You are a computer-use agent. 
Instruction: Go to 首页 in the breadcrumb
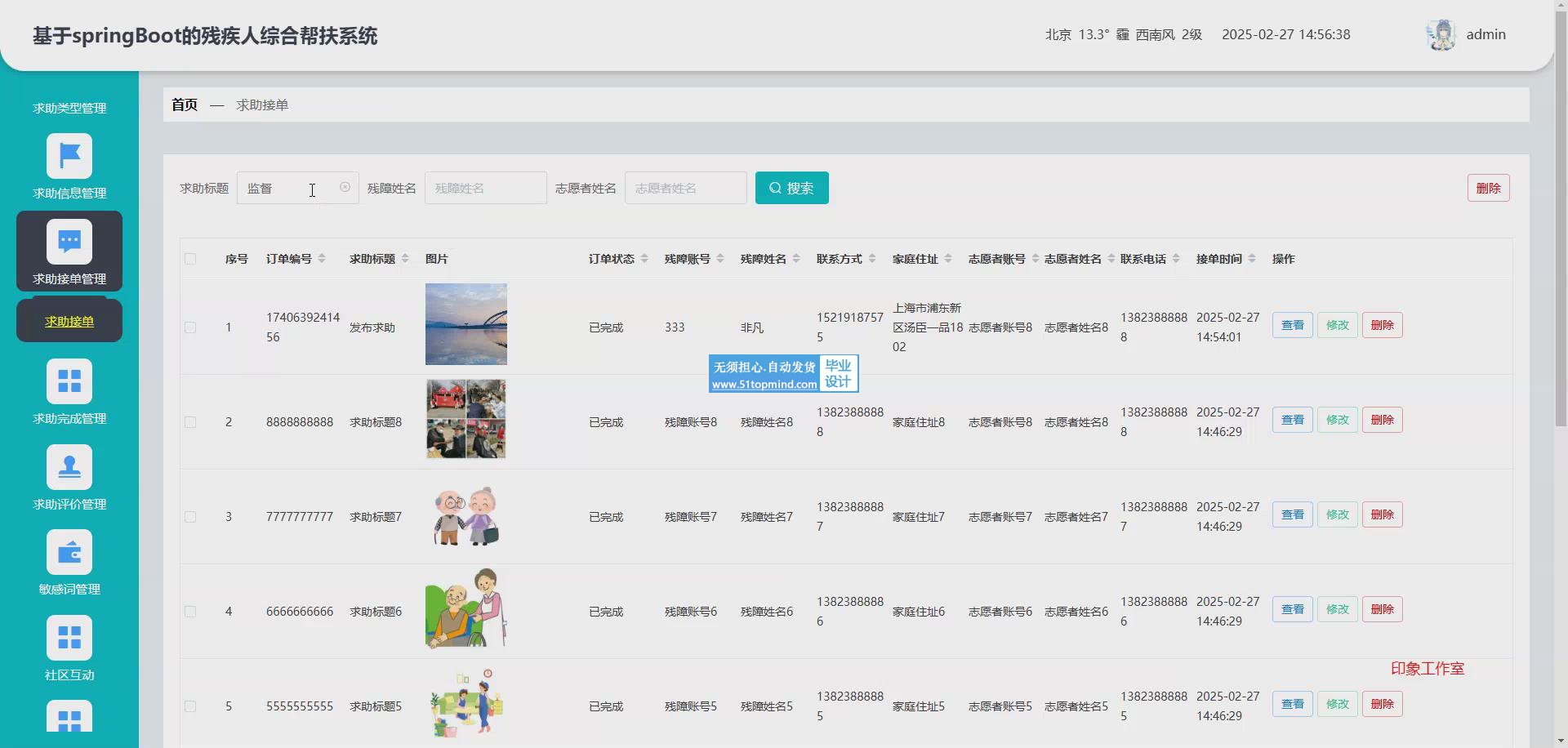tap(185, 105)
